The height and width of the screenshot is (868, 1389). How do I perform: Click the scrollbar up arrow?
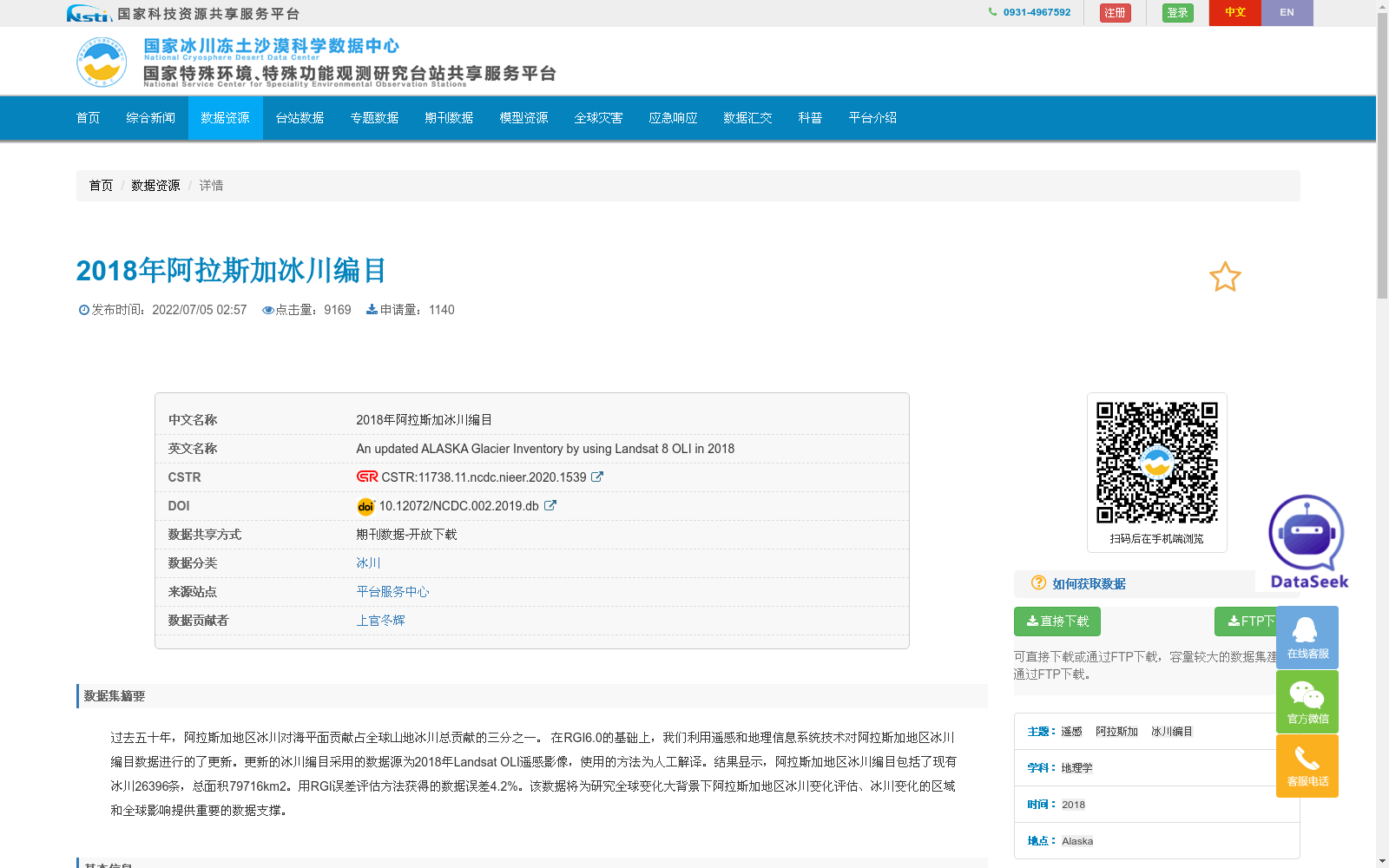1382,6
